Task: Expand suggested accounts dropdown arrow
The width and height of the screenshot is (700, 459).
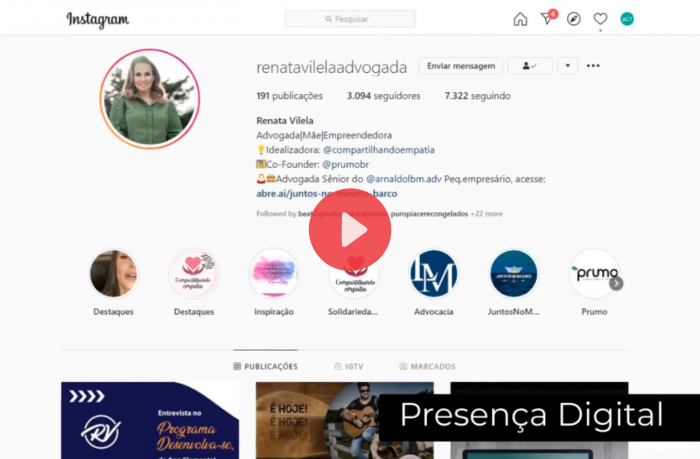Action: click(567, 66)
